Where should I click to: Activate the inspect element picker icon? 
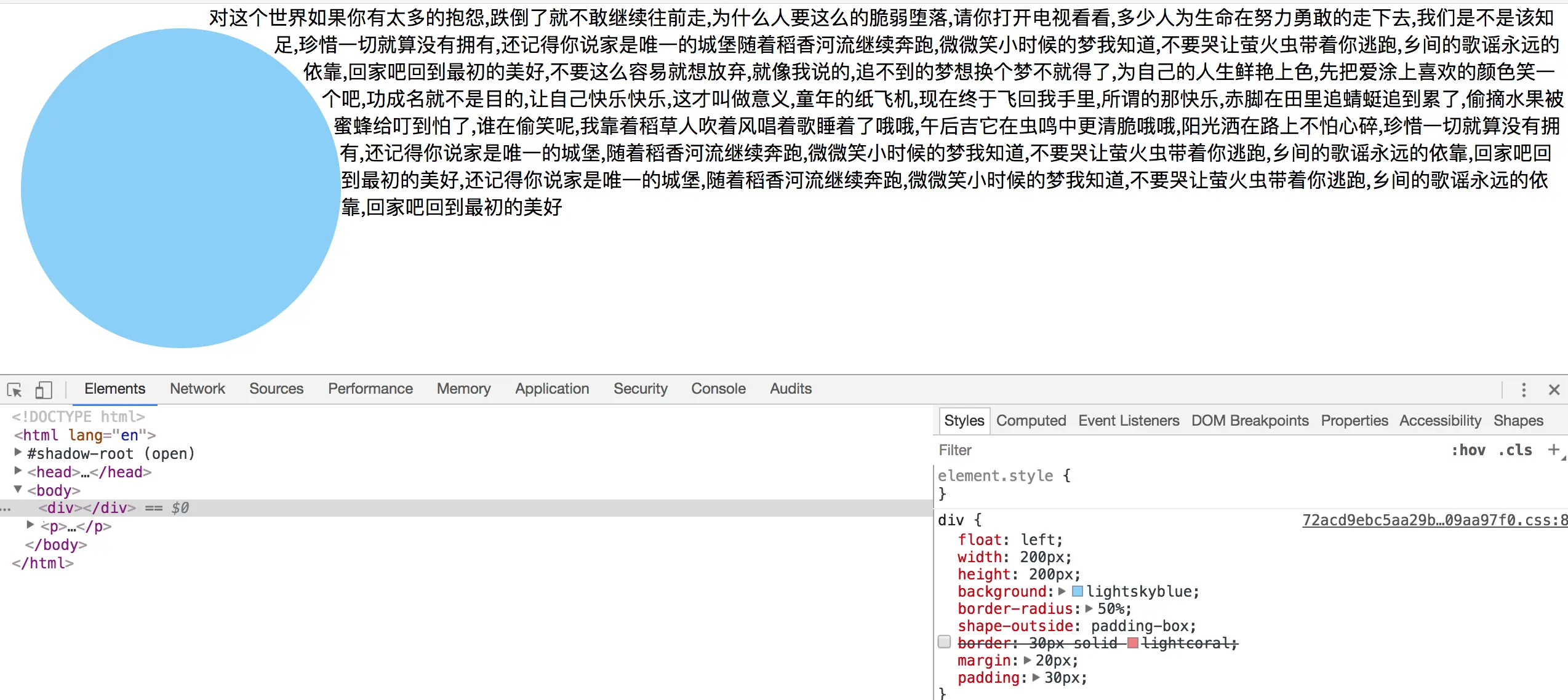pos(14,390)
